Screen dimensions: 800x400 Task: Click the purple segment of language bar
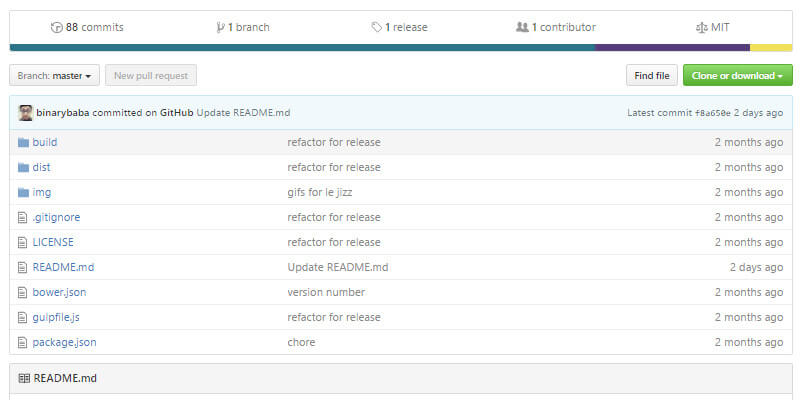coord(672,47)
